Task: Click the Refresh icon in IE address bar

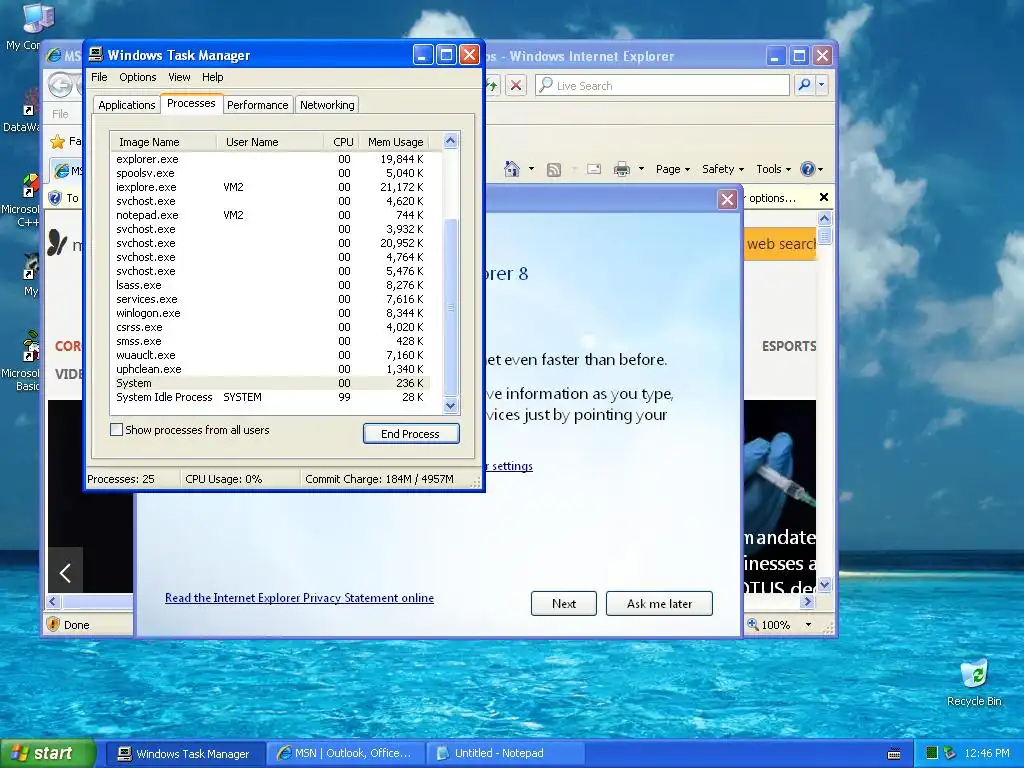Action: [492, 86]
